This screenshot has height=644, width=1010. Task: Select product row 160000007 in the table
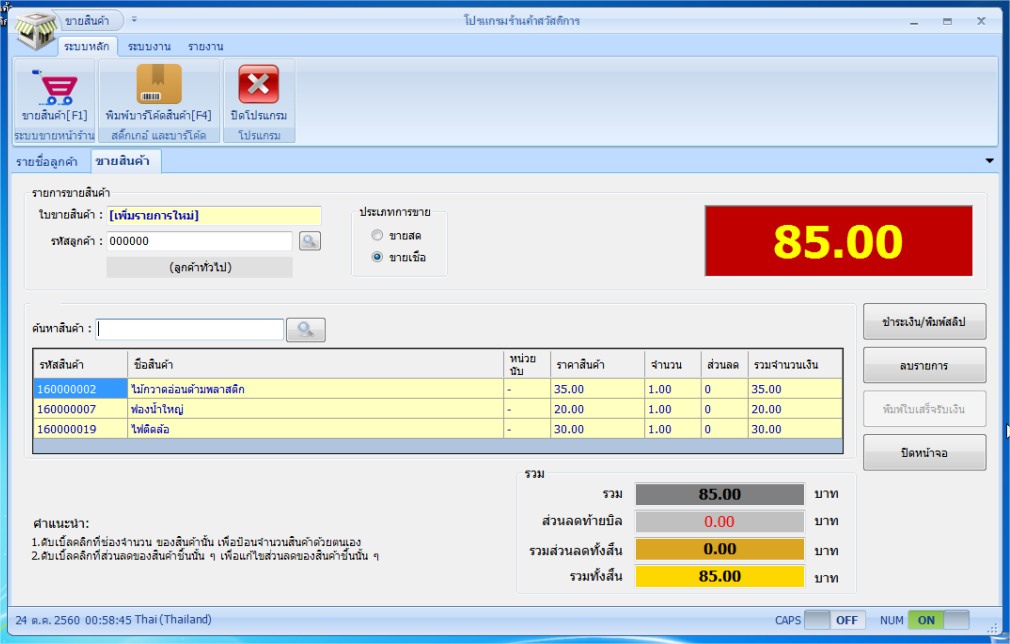click(438, 409)
